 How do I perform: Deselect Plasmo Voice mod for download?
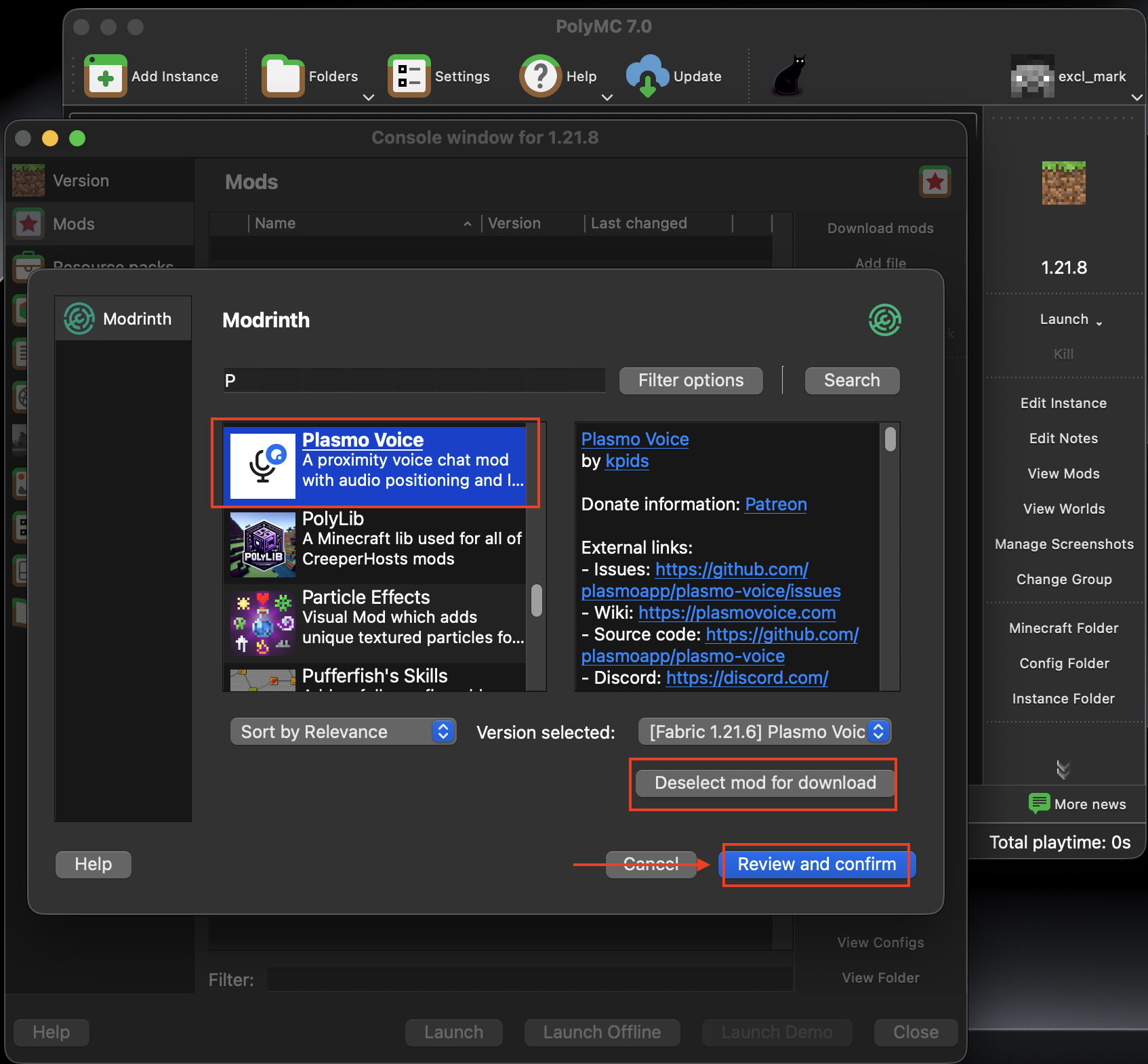pos(764,783)
